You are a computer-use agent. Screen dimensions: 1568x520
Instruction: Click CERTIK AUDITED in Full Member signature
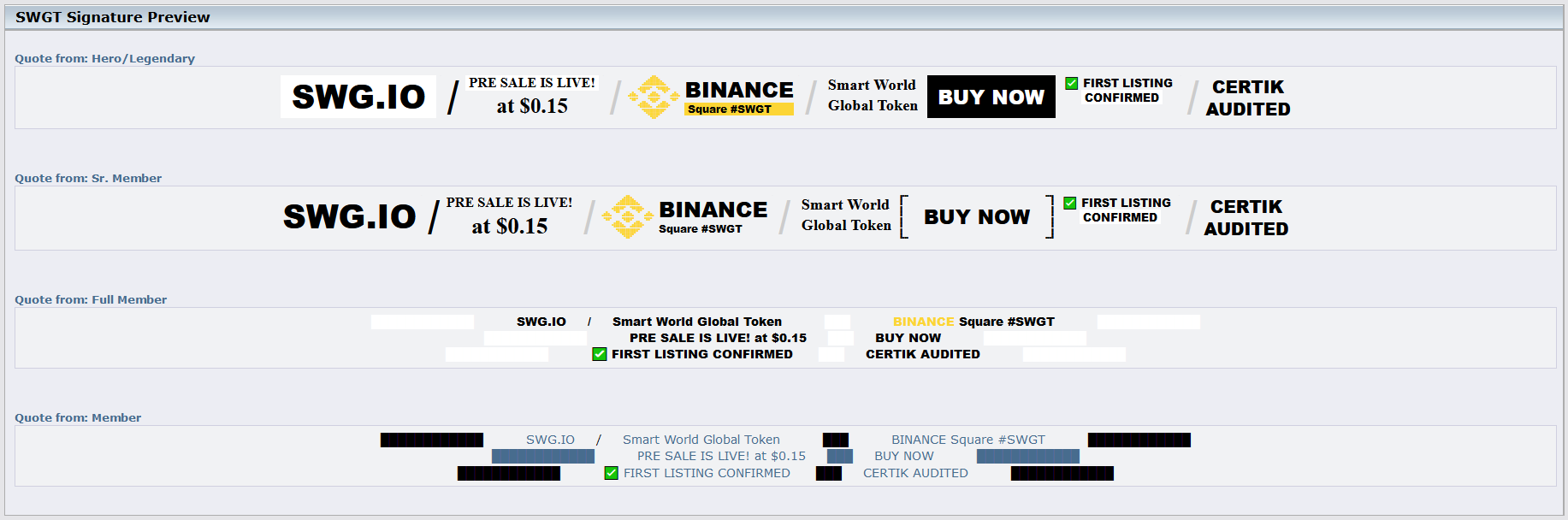click(x=923, y=354)
